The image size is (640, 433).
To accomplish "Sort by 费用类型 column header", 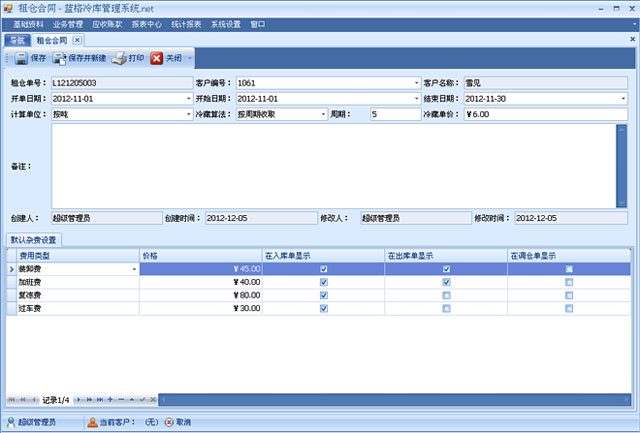I will [78, 256].
